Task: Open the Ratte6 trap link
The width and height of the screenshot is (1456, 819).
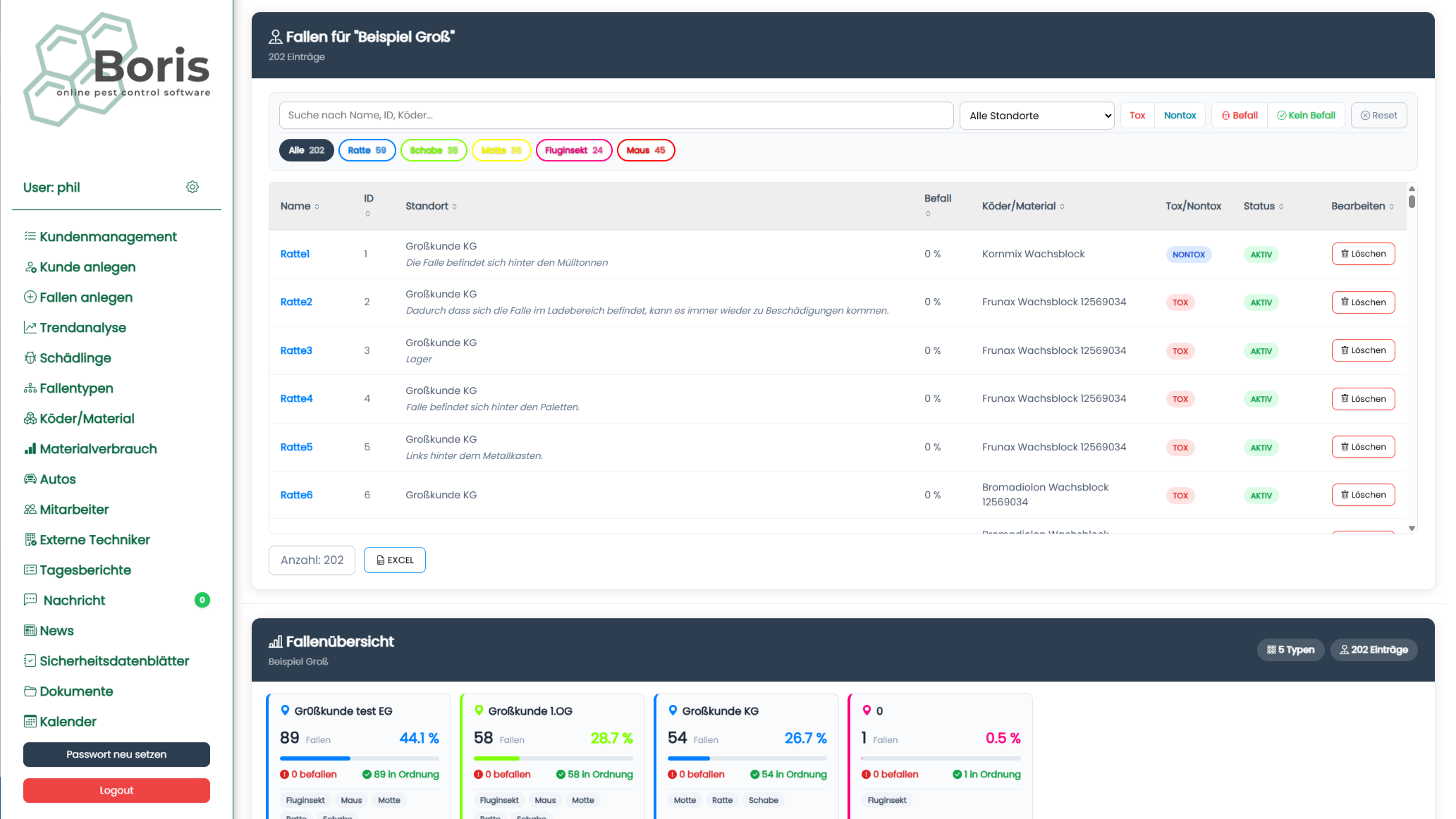Action: click(x=296, y=495)
